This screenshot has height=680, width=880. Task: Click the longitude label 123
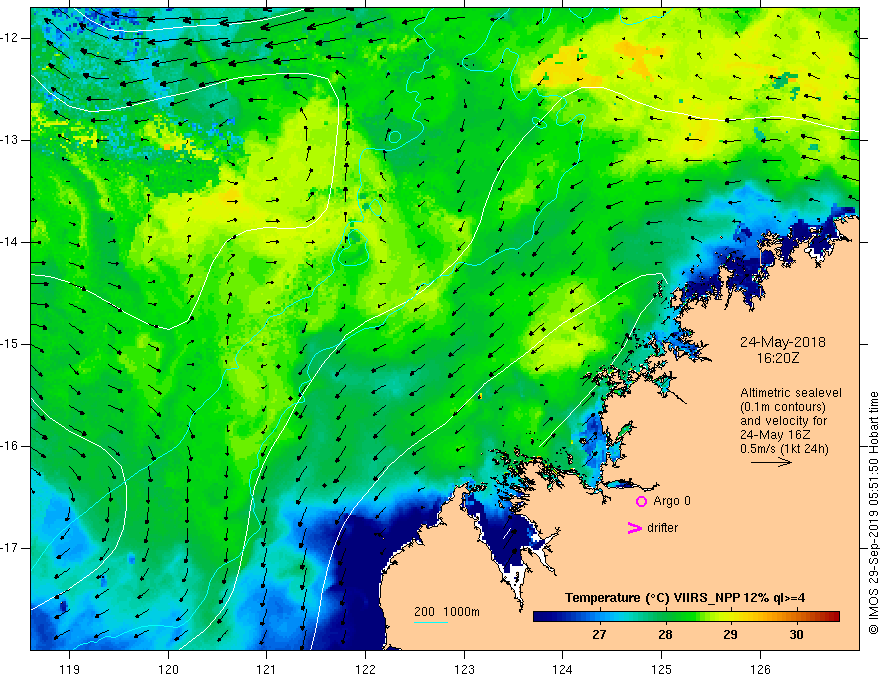pyautogui.click(x=464, y=669)
